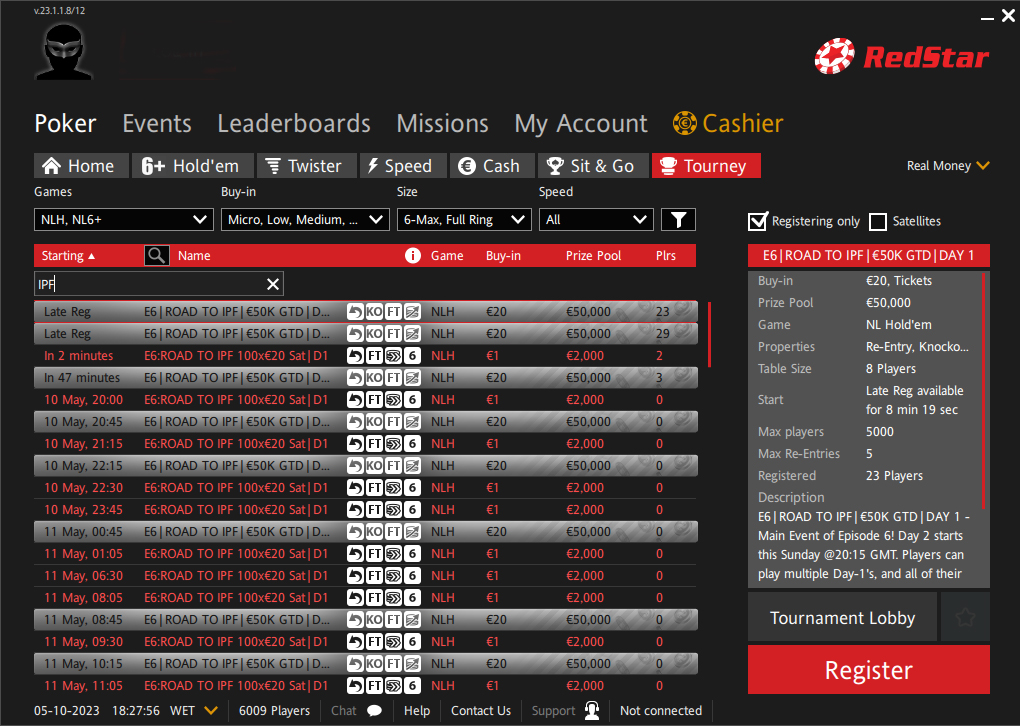This screenshot has height=726, width=1020.
Task: Expand the Real Money mode dropdown
Action: click(x=948, y=166)
